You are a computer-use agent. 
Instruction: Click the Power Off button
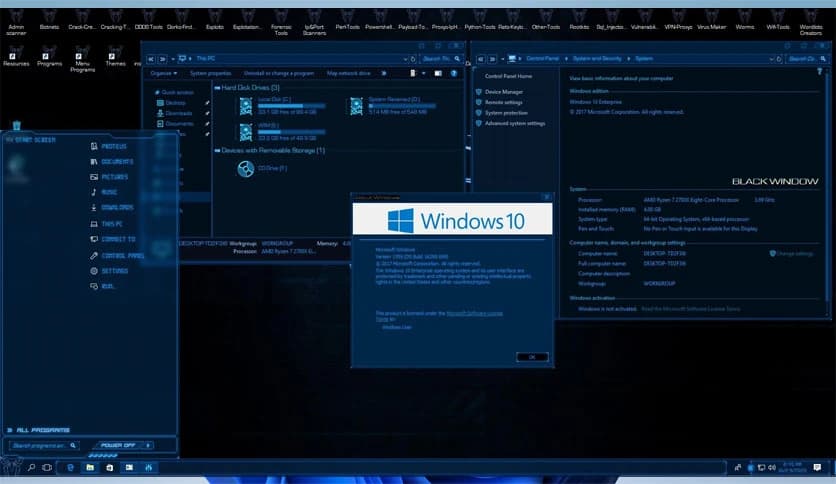point(118,445)
